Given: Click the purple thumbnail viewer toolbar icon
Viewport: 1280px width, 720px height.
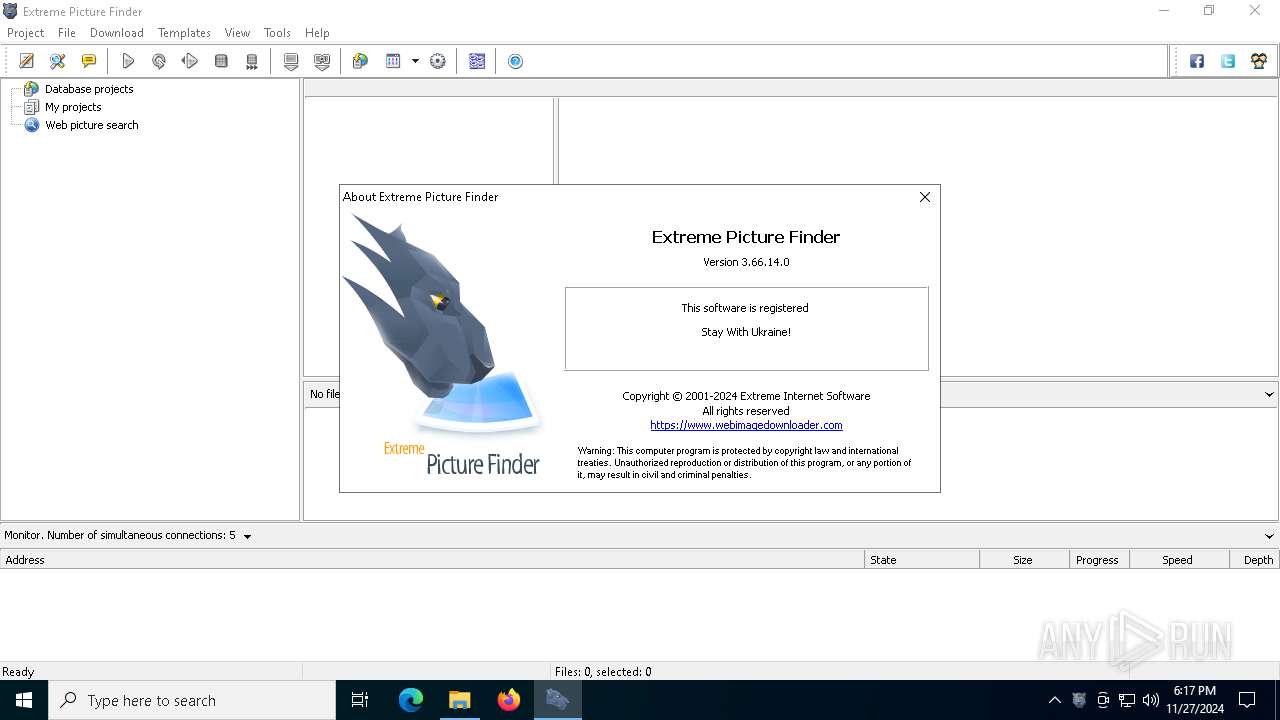Looking at the screenshot, I should [x=477, y=61].
